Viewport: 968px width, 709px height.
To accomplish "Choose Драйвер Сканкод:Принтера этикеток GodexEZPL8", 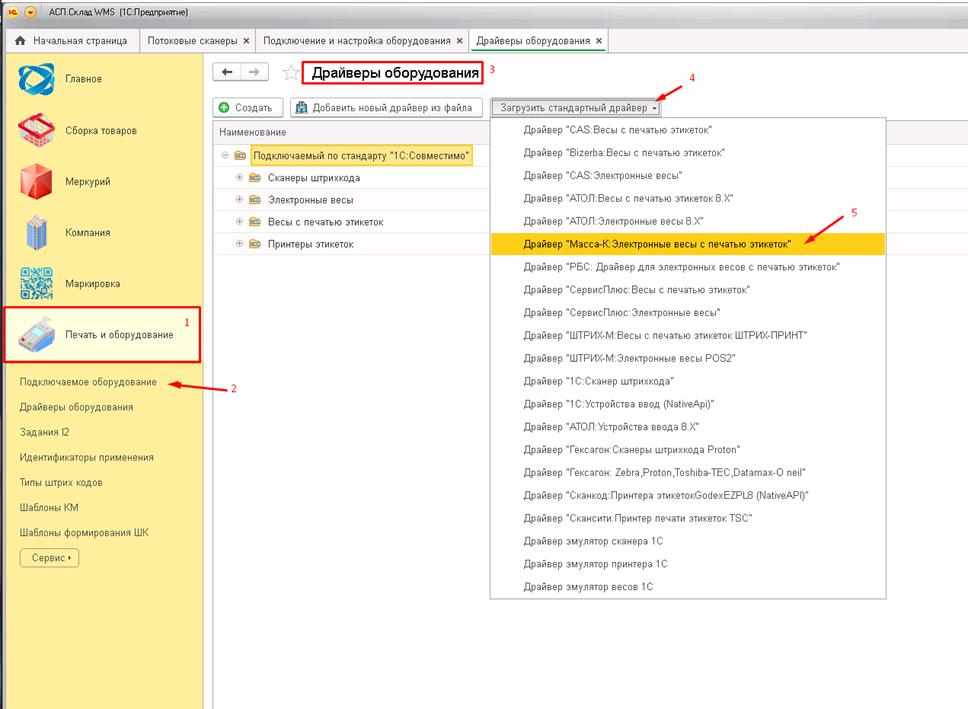I will click(x=688, y=496).
